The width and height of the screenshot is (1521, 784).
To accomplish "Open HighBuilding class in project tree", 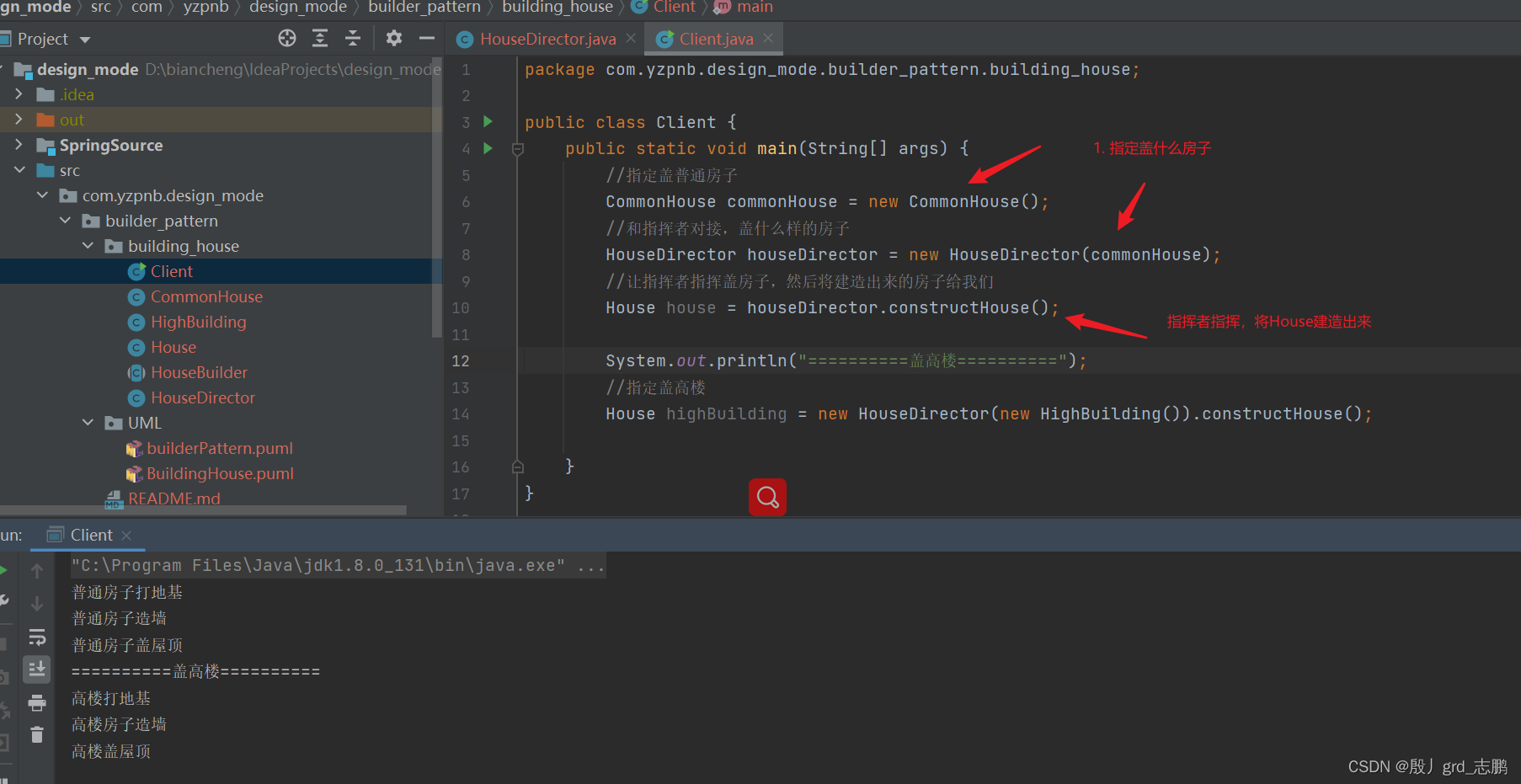I will pos(198,322).
